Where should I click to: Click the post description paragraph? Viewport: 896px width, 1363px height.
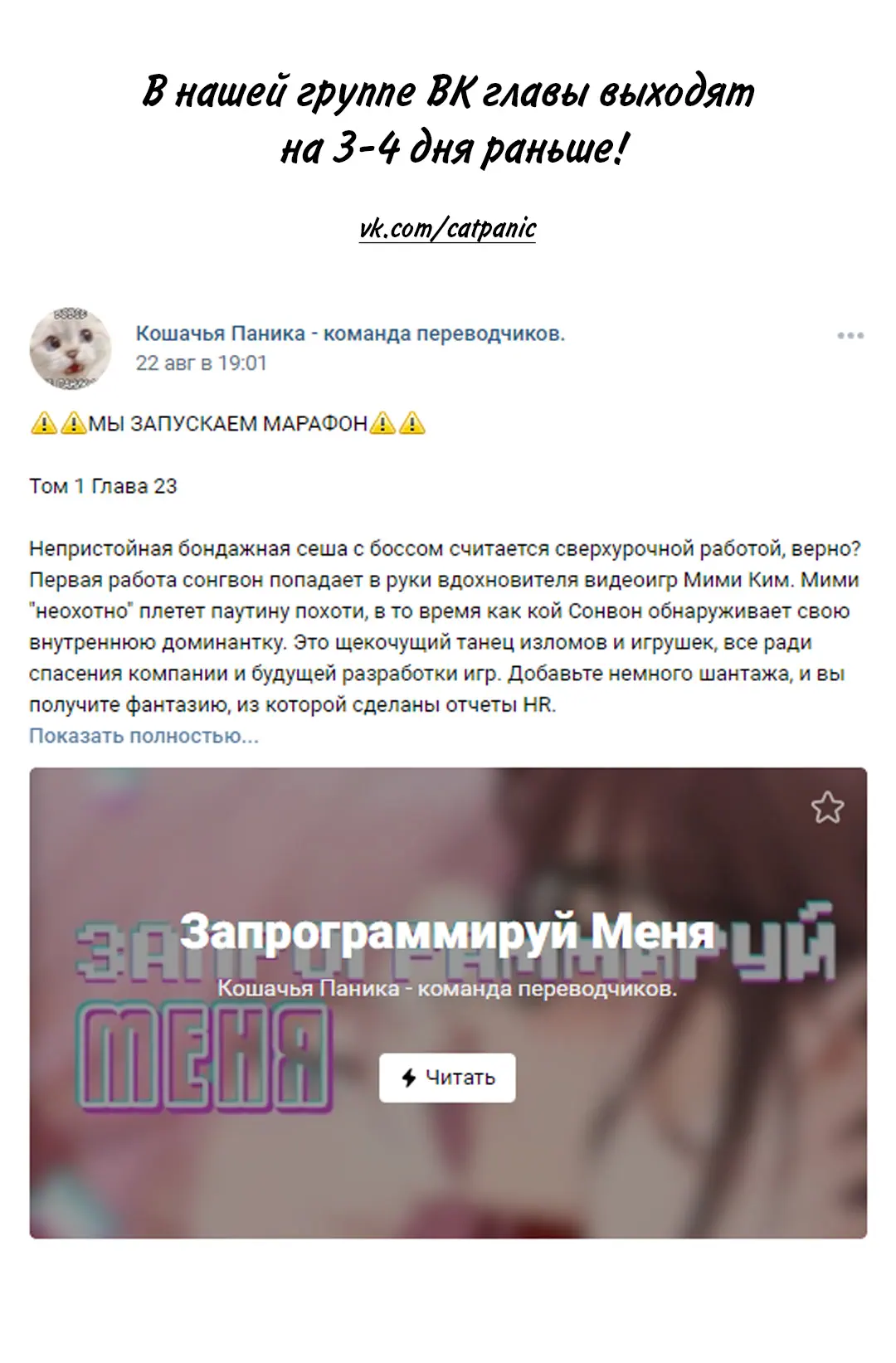coord(446,626)
